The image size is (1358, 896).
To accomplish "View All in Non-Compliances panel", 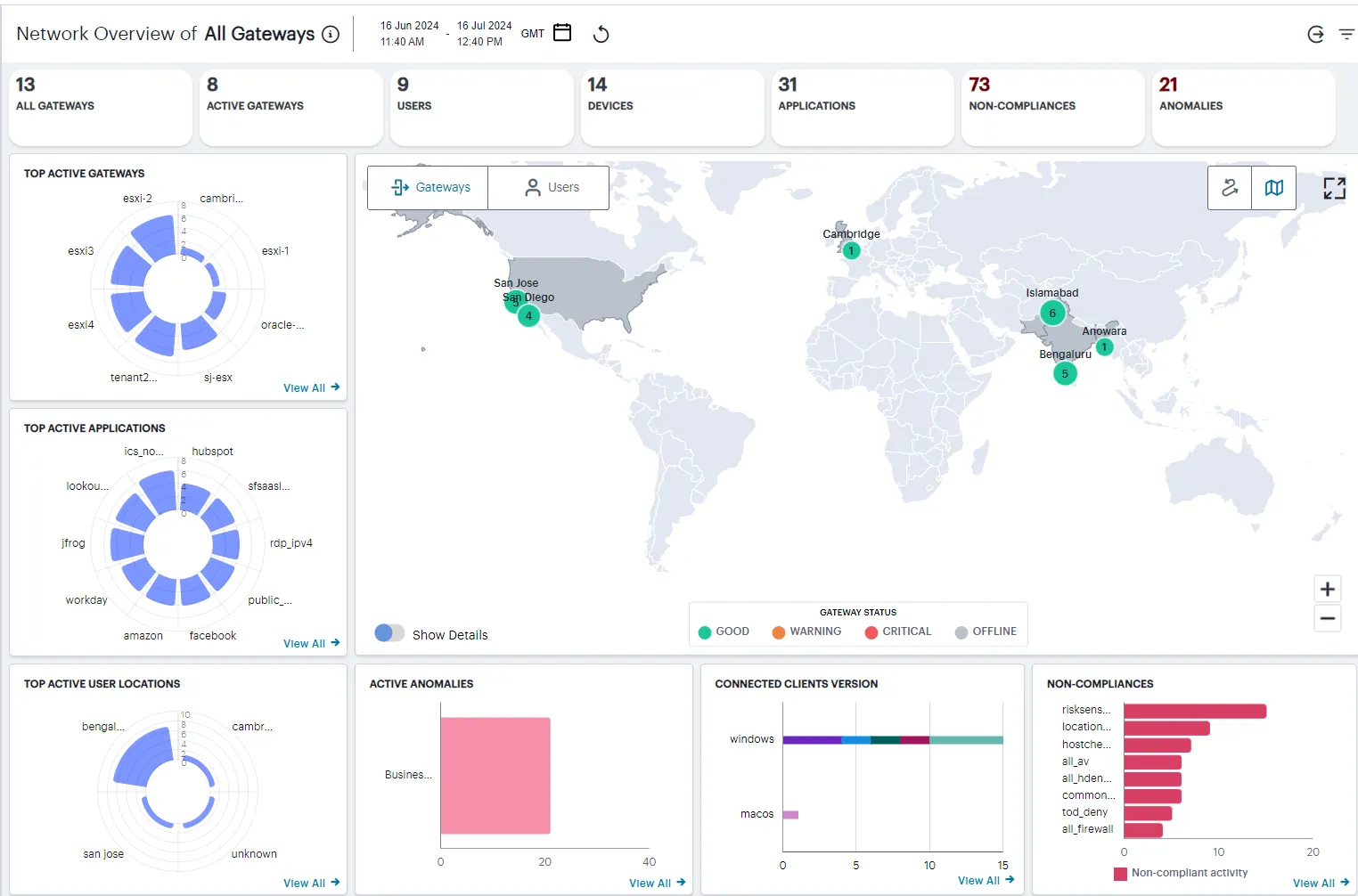I will (1321, 883).
